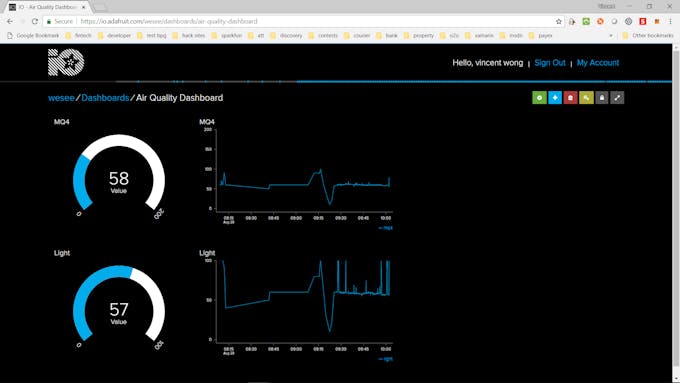Open the property bookmarks folder
680x383 pixels.
[419, 36]
